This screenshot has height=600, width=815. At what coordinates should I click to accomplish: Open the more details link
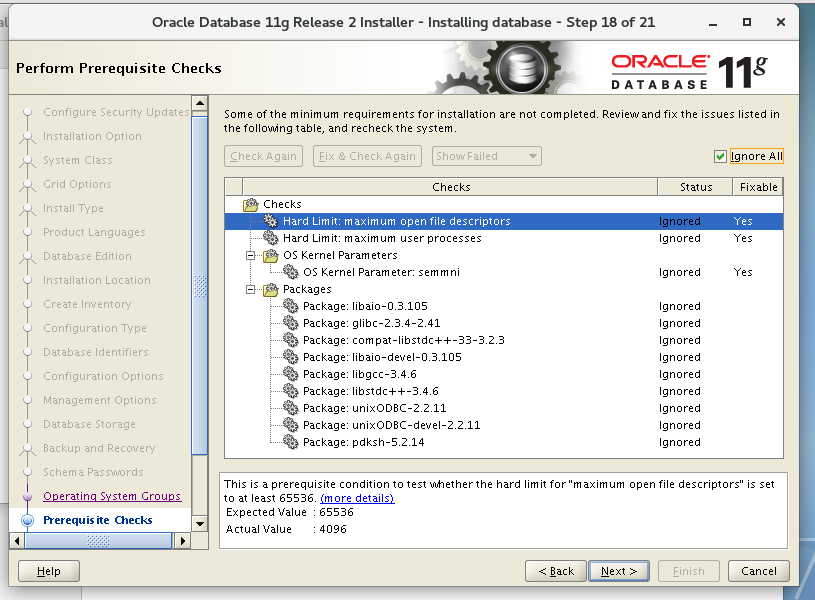[x=357, y=500]
